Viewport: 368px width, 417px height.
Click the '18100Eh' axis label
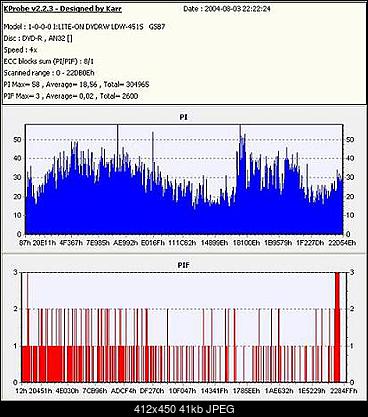(246, 243)
